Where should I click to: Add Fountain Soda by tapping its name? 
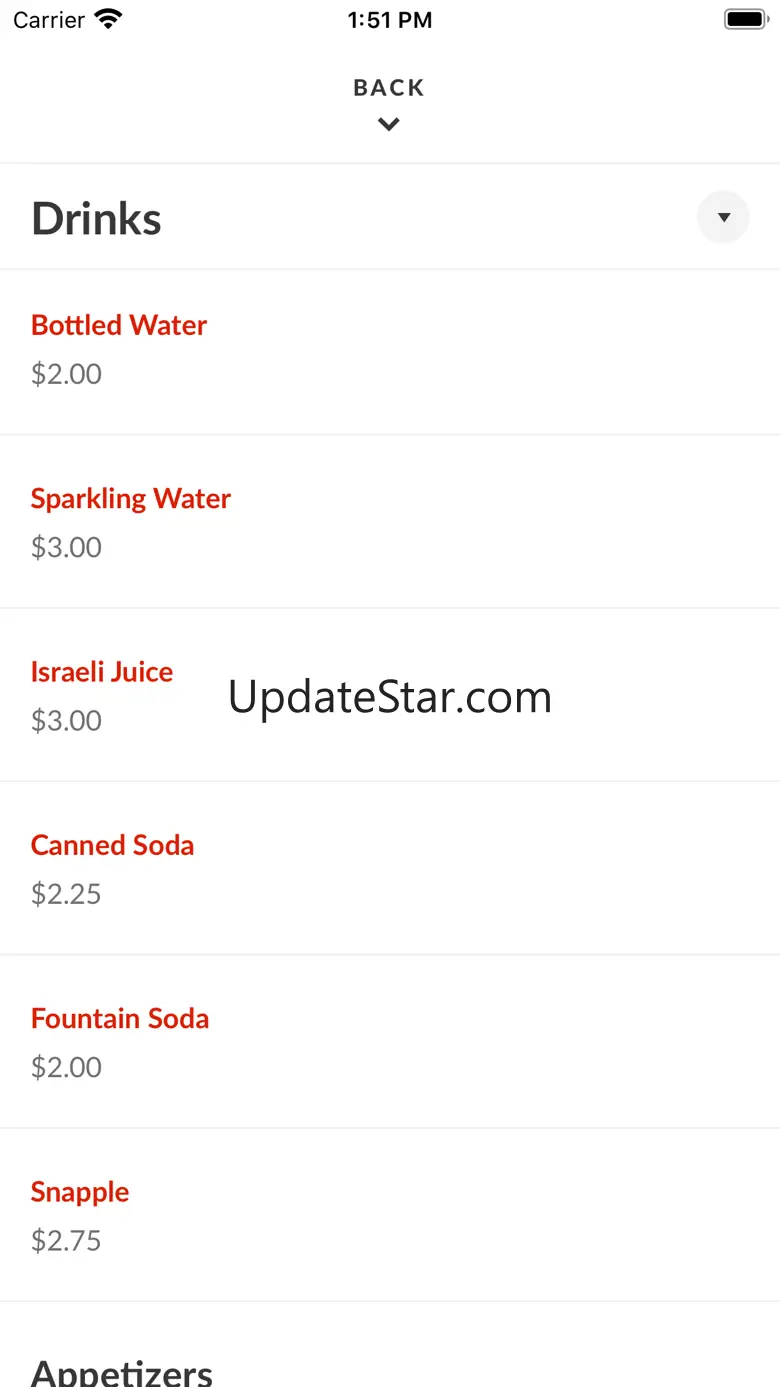tap(120, 1018)
